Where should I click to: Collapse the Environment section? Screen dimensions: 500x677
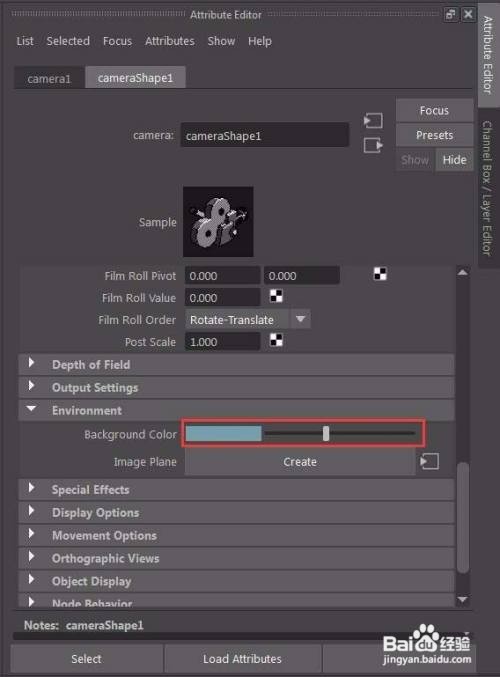pyautogui.click(x=236, y=411)
